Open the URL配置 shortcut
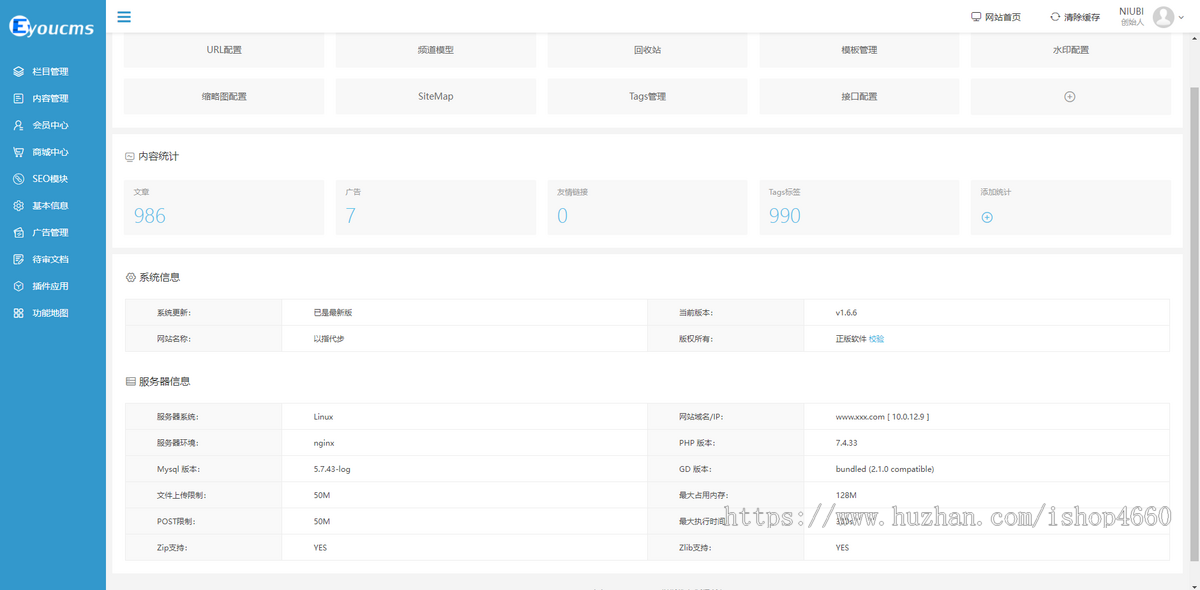The width and height of the screenshot is (1200, 590). pyautogui.click(x=224, y=50)
